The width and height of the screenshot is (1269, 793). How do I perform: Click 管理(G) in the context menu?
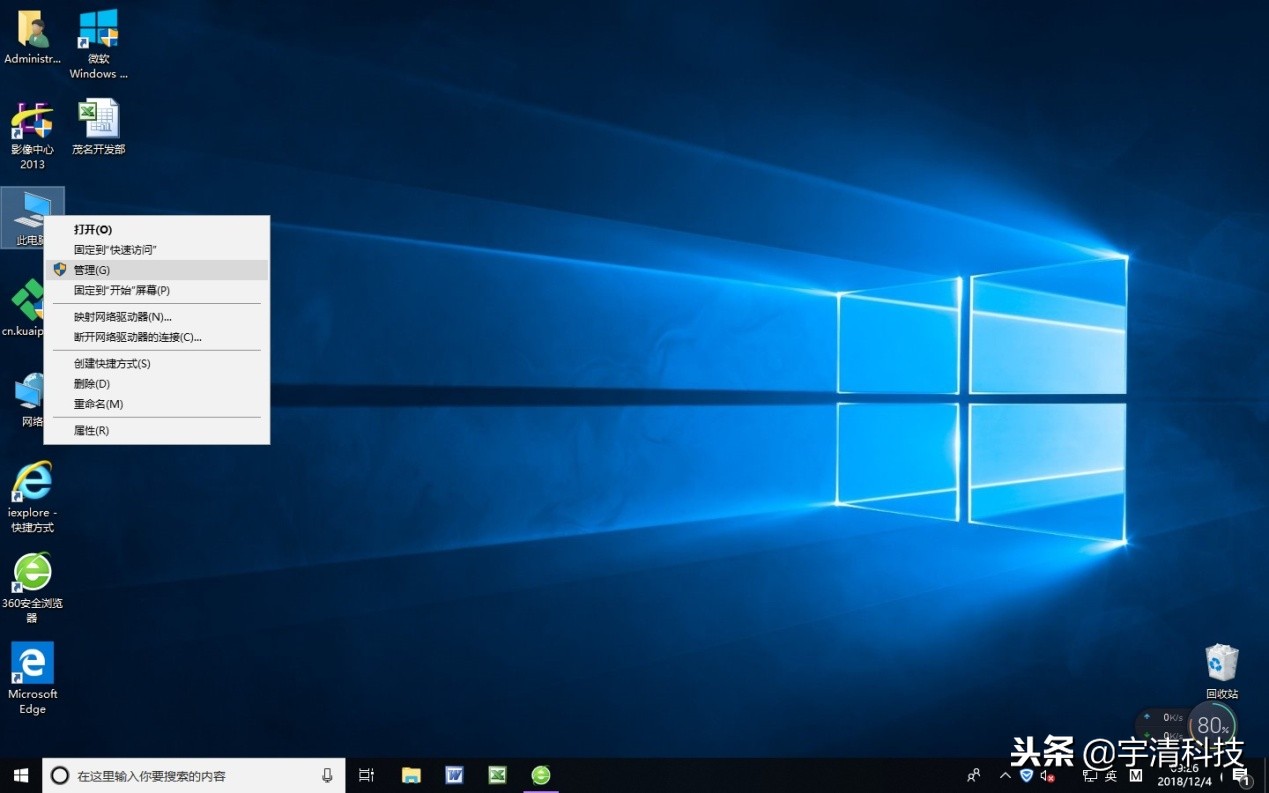92,270
